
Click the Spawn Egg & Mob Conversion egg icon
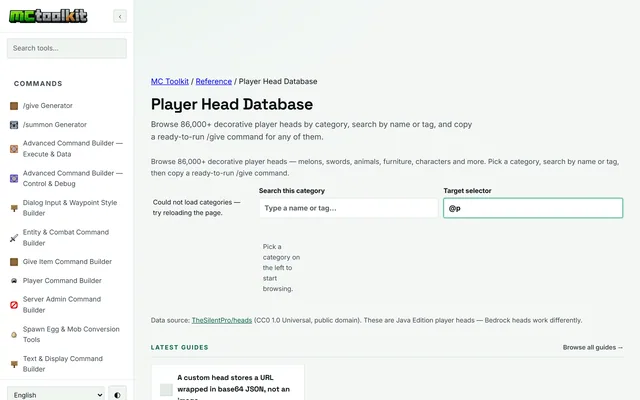point(14,334)
